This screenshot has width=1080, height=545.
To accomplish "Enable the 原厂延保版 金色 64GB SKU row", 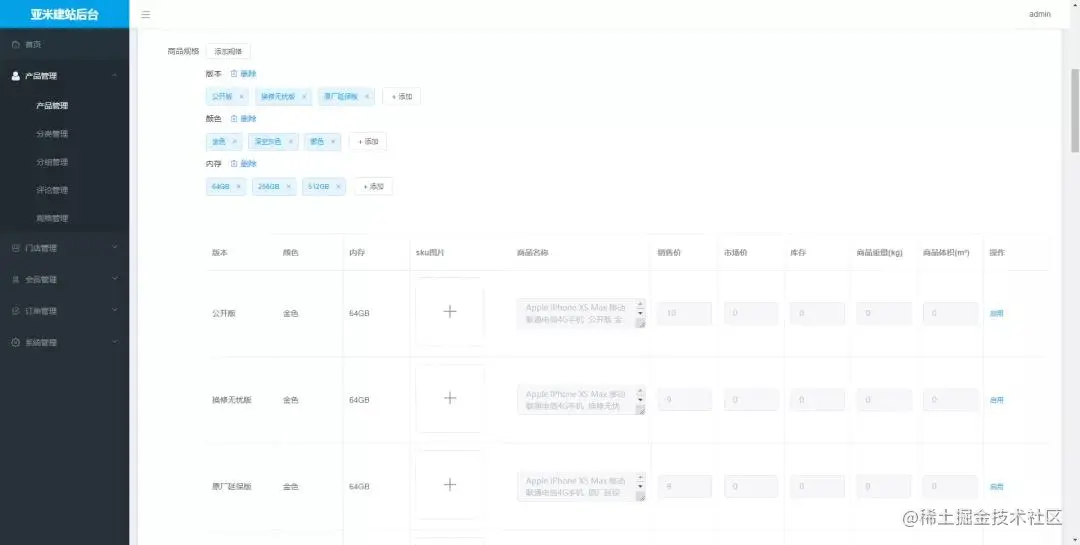I will [x=997, y=486].
